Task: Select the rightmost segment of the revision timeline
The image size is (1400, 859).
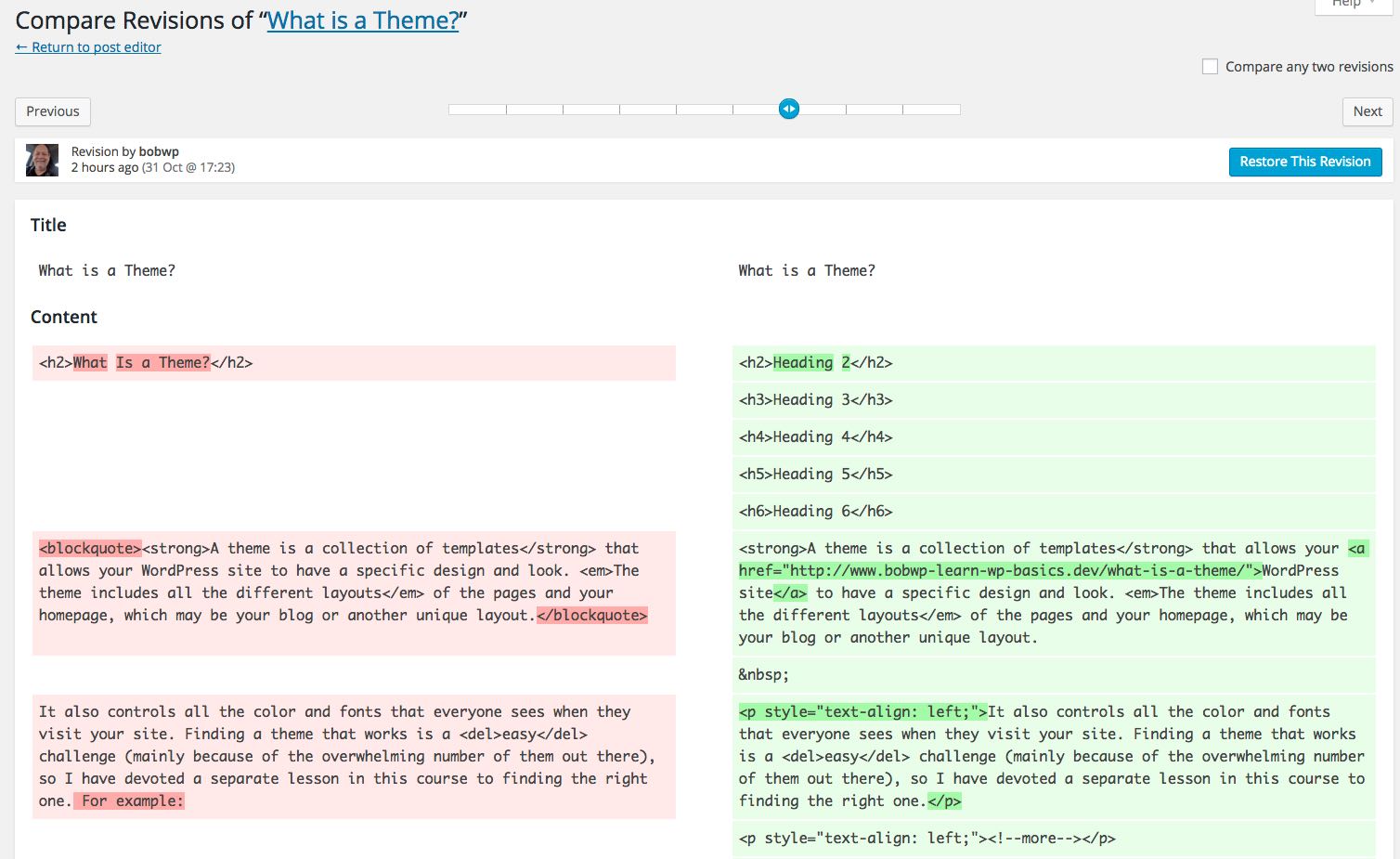Action: tap(931, 110)
